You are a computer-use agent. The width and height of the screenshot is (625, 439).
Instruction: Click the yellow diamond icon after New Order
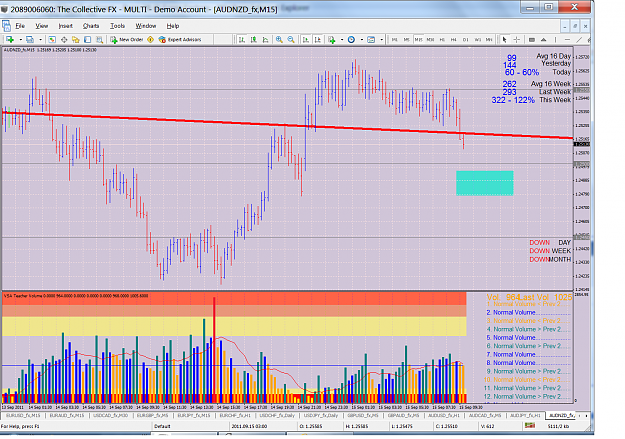click(150, 39)
